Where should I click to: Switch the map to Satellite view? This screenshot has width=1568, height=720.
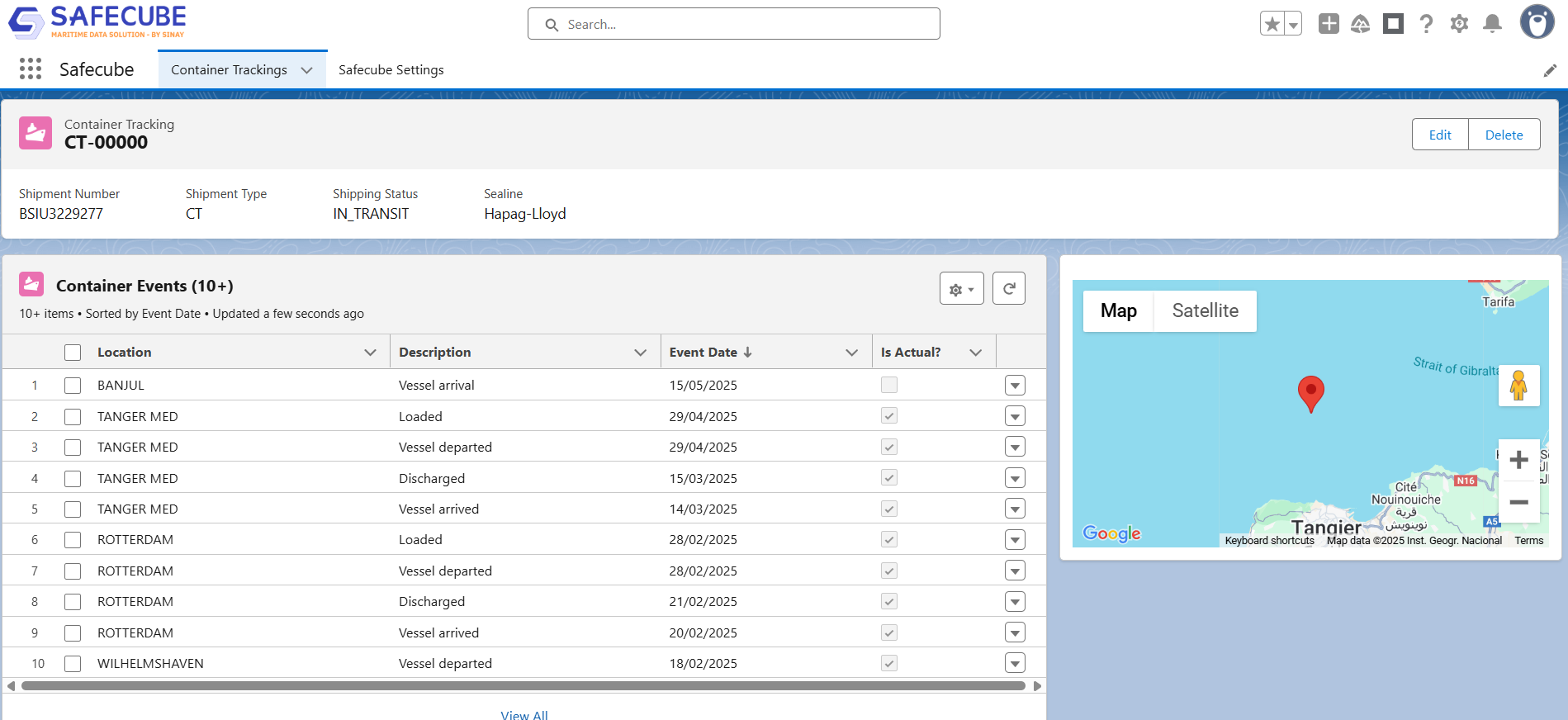1205,310
